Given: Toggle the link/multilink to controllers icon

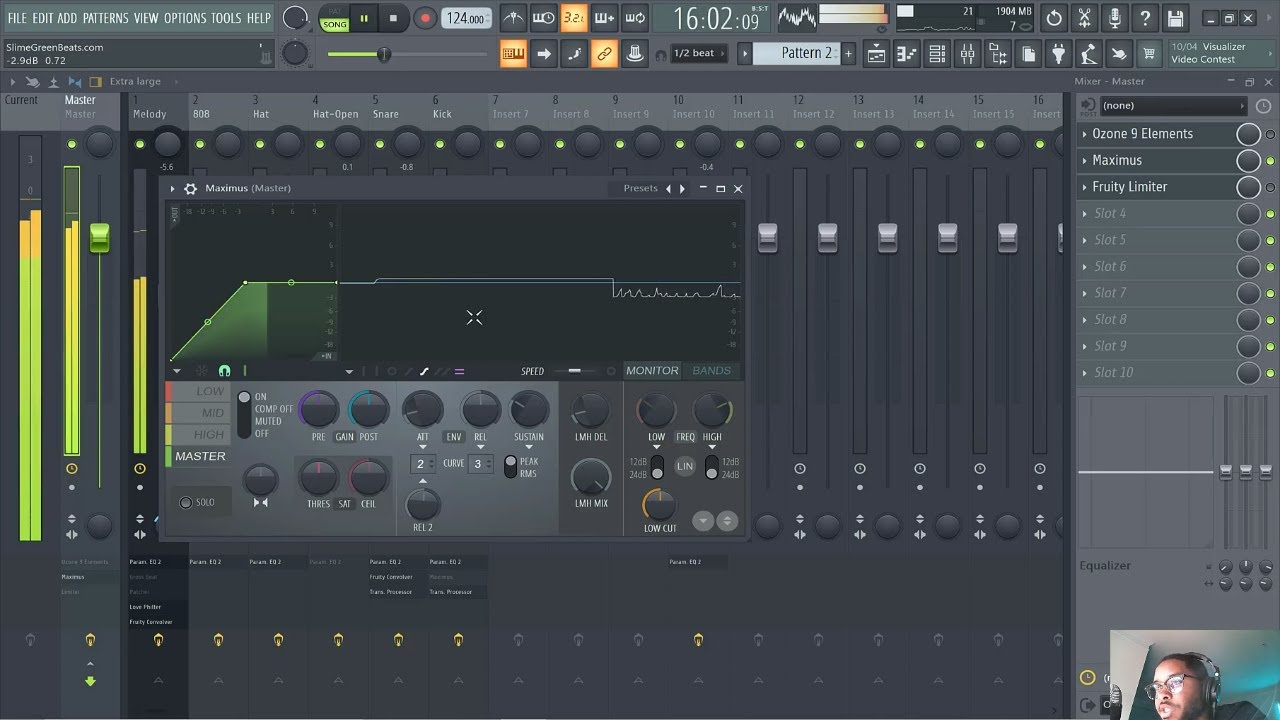Looking at the screenshot, I should click(x=604, y=54).
